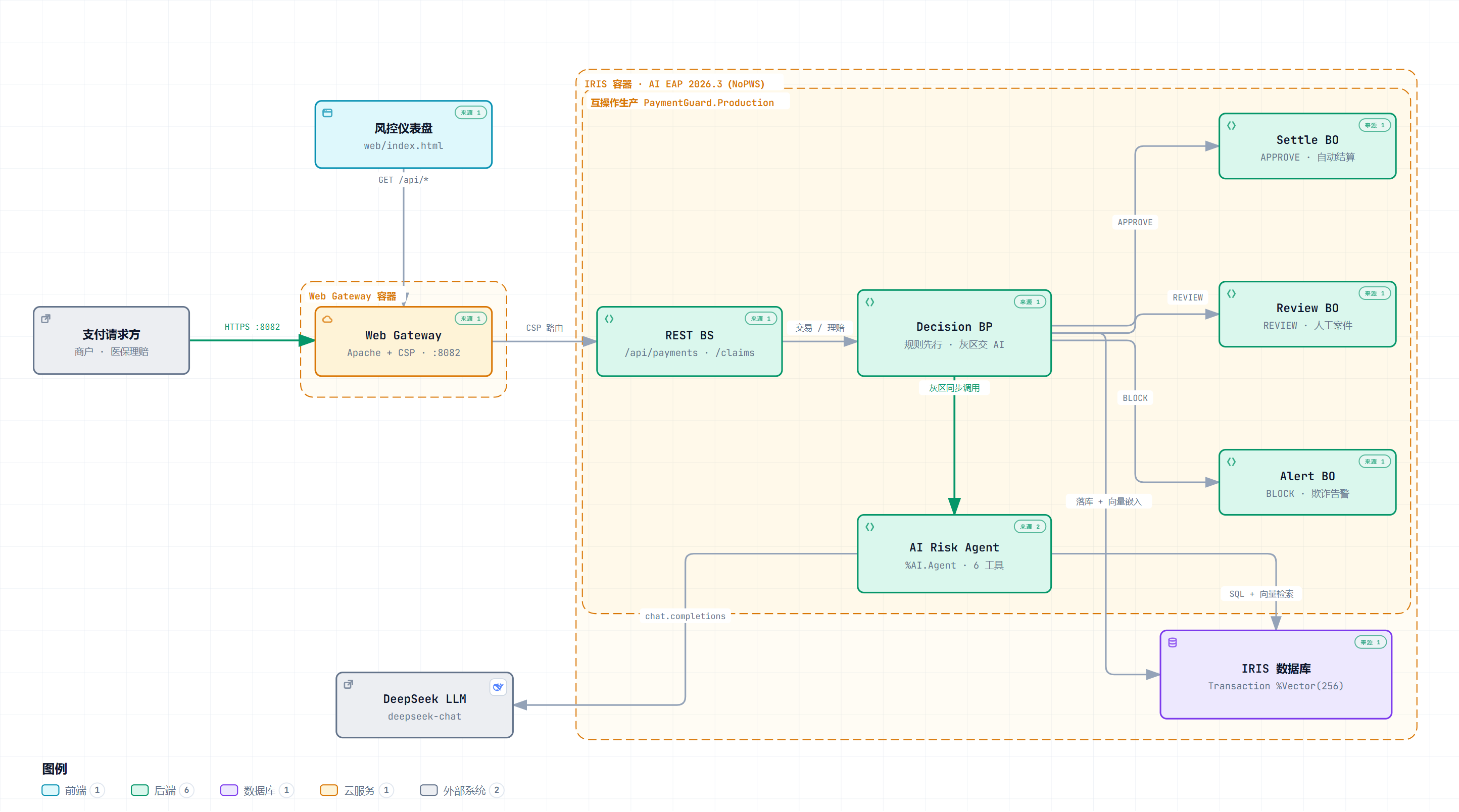The height and width of the screenshot is (812, 1459).
Task: Click the cloud icon on Web Gateway node
Action: pos(327,319)
